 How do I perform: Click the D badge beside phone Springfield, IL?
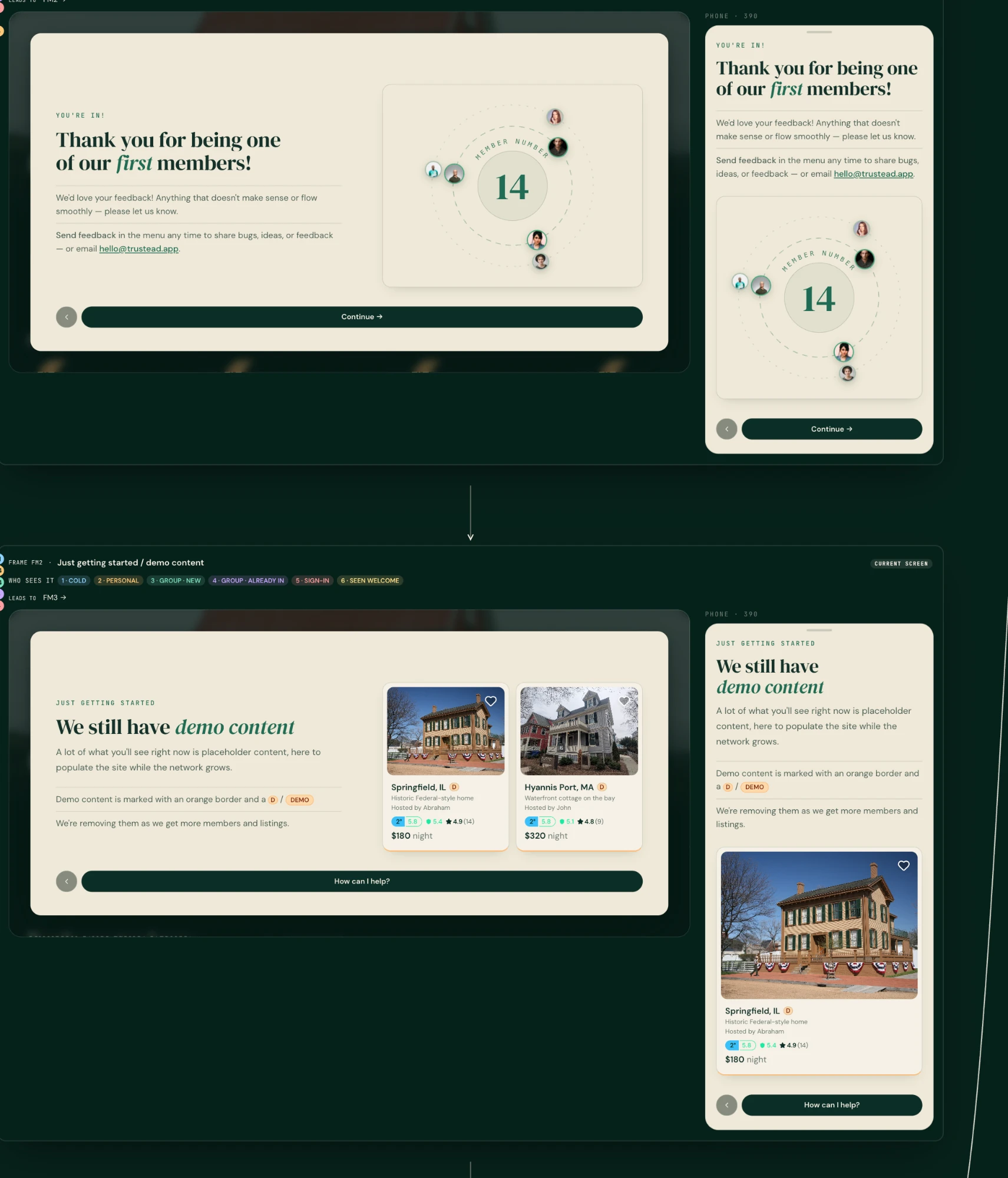pyautogui.click(x=788, y=1011)
